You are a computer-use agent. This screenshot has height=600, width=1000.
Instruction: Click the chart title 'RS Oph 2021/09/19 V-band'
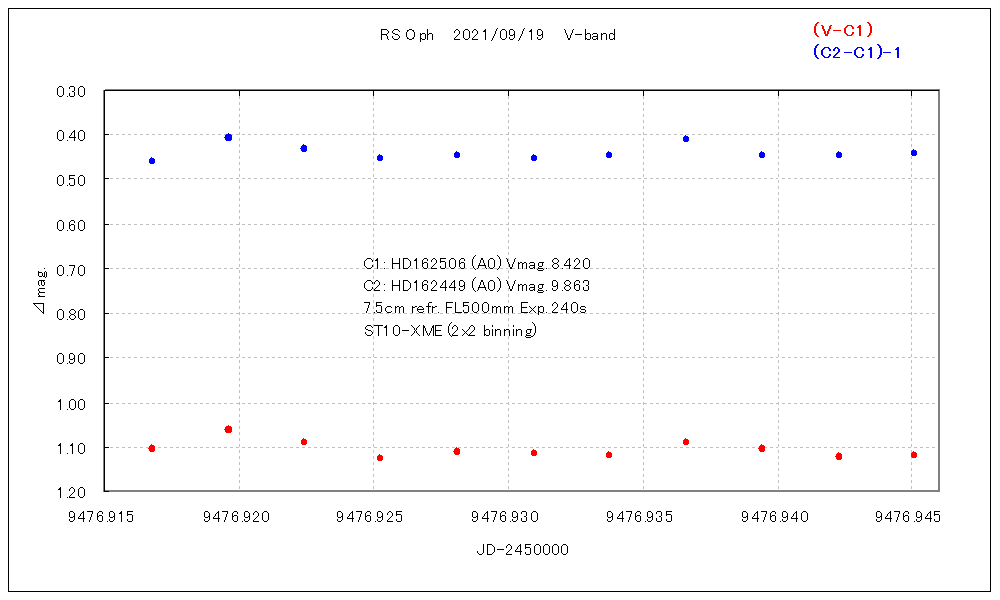click(497, 35)
